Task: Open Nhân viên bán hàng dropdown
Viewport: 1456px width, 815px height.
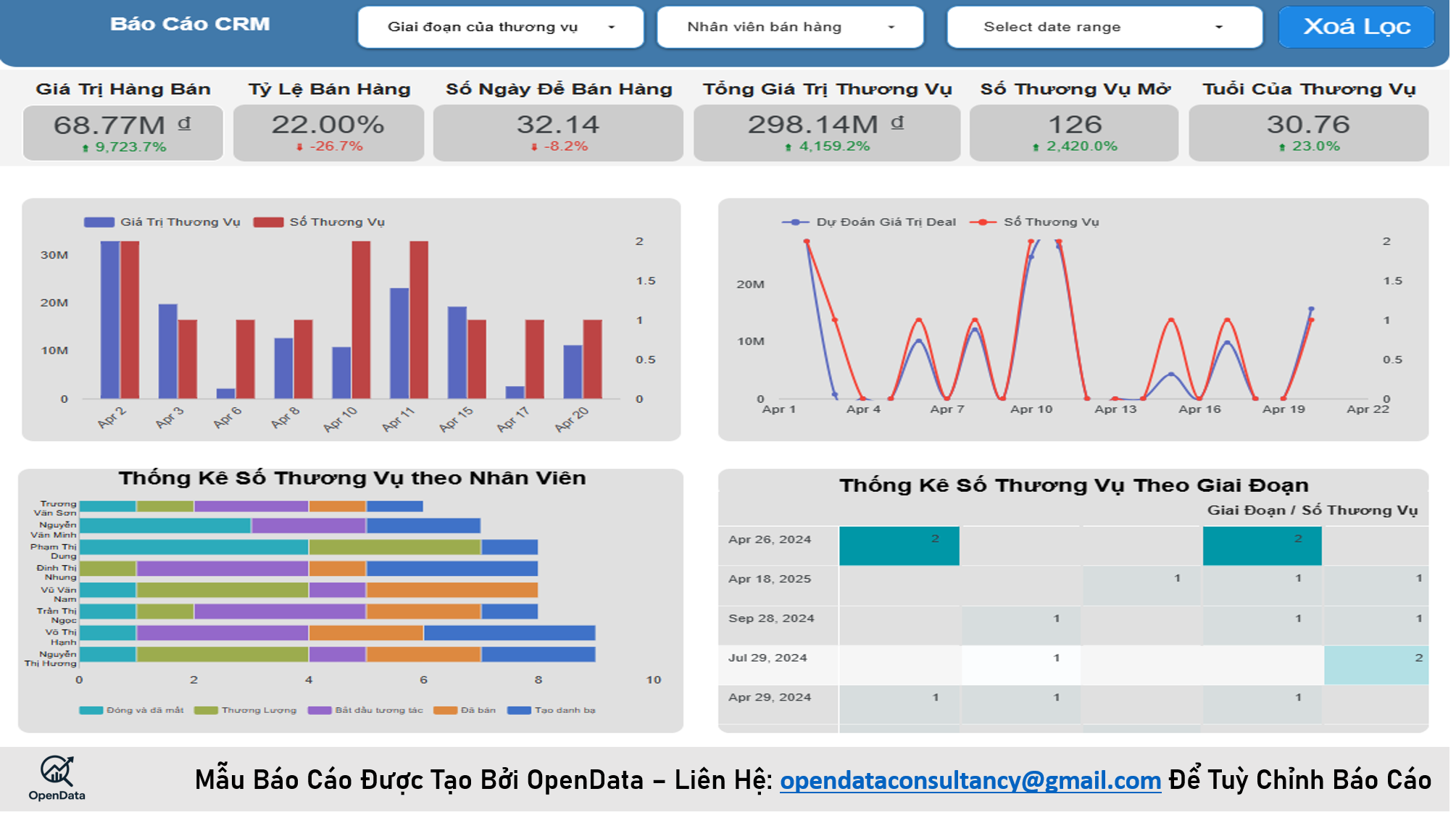Action: (x=790, y=28)
